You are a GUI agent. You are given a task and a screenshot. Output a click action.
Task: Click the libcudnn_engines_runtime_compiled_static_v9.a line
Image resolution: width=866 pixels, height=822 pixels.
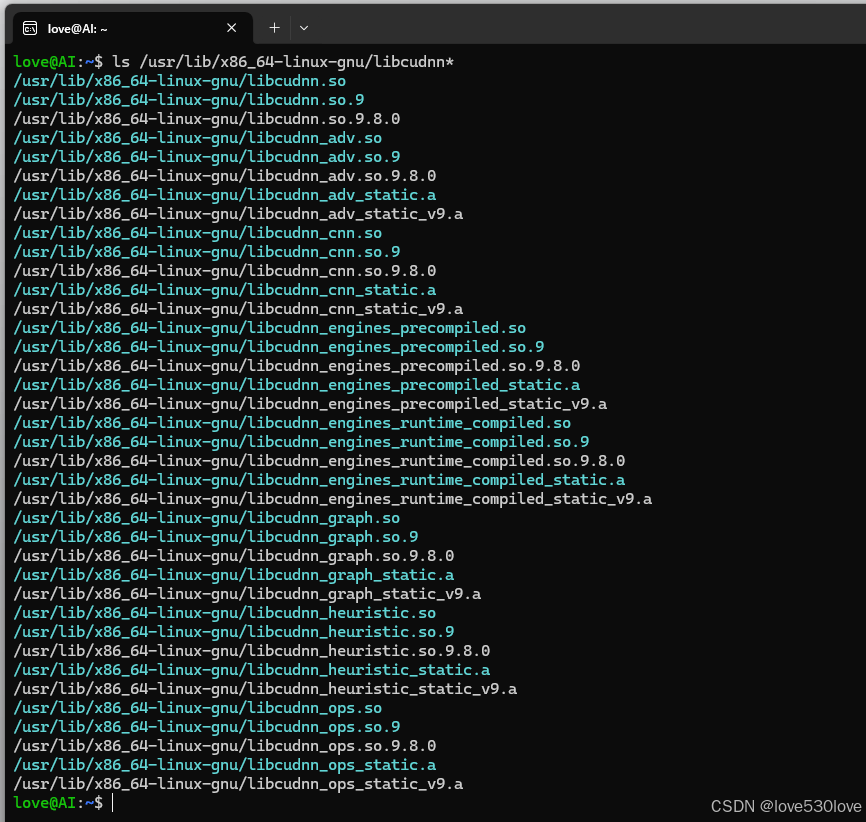click(332, 499)
